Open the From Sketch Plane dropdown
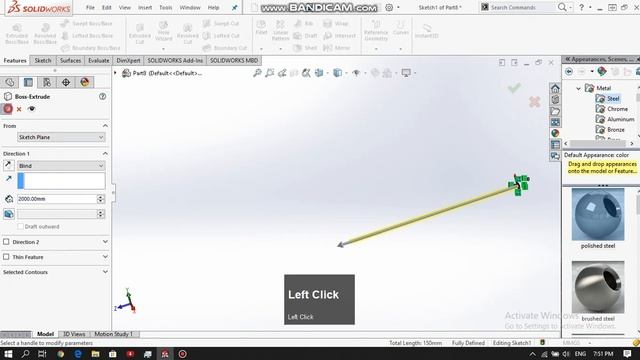 point(61,137)
